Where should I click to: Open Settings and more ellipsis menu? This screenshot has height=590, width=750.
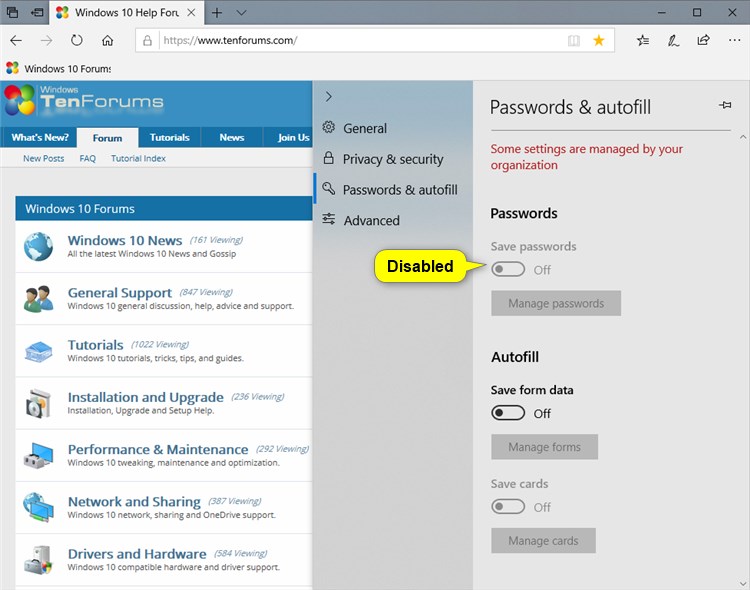pyautogui.click(x=734, y=40)
